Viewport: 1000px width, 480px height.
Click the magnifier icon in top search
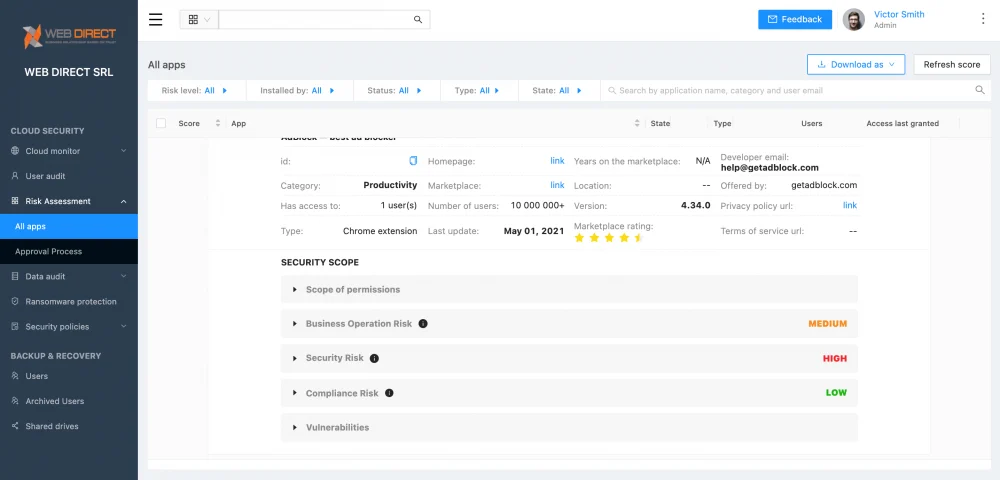(x=418, y=20)
